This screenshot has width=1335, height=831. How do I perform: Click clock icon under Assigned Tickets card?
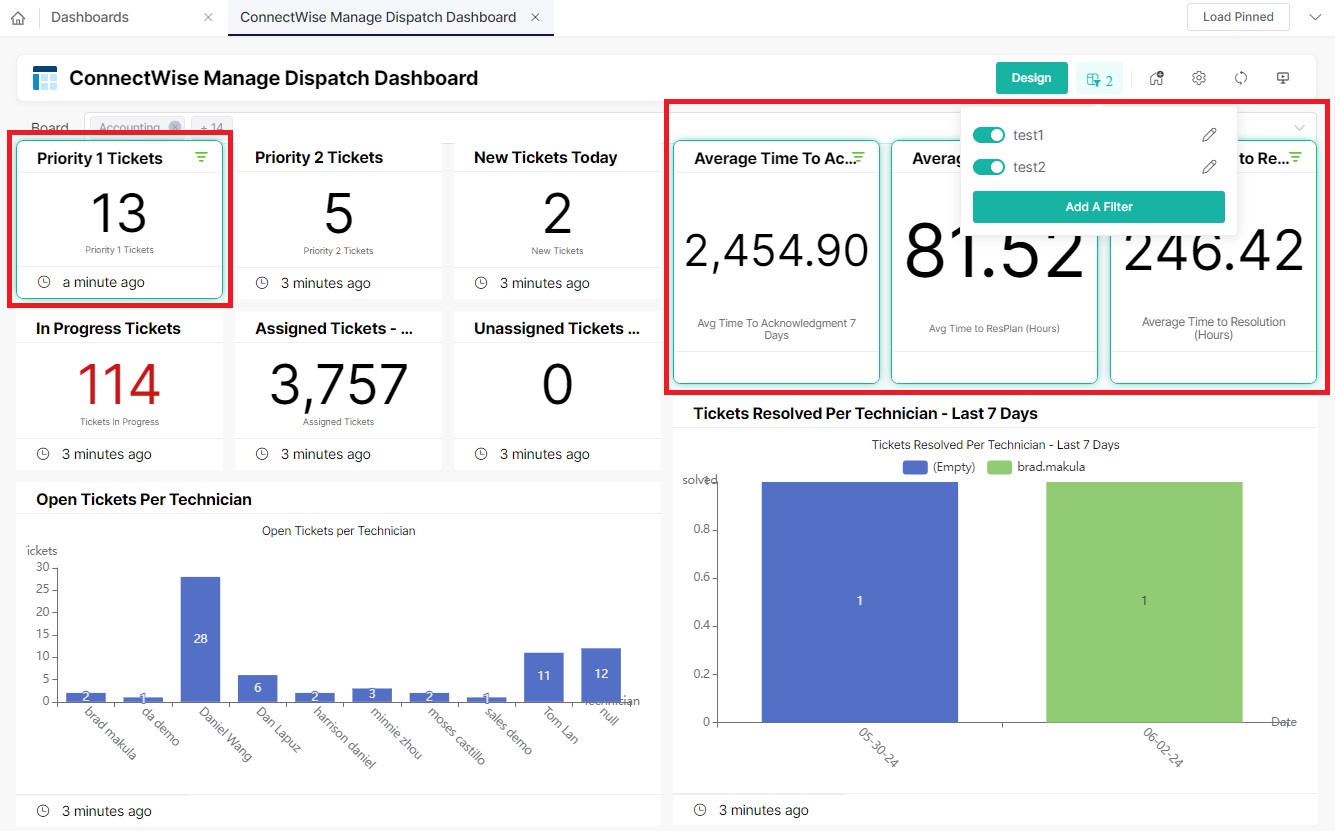tap(262, 454)
